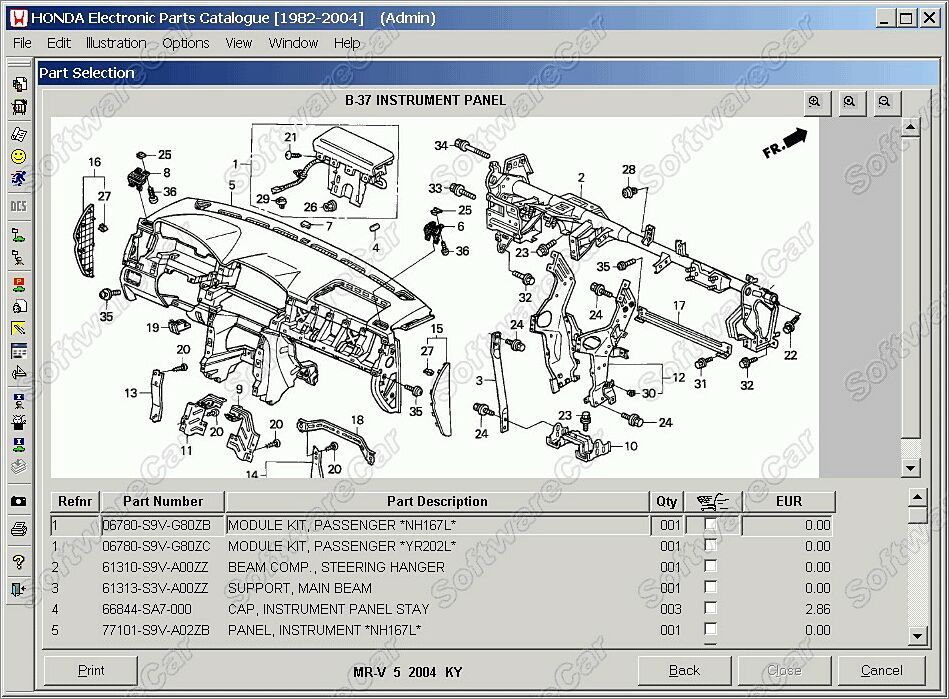Click the Print button

(x=91, y=671)
